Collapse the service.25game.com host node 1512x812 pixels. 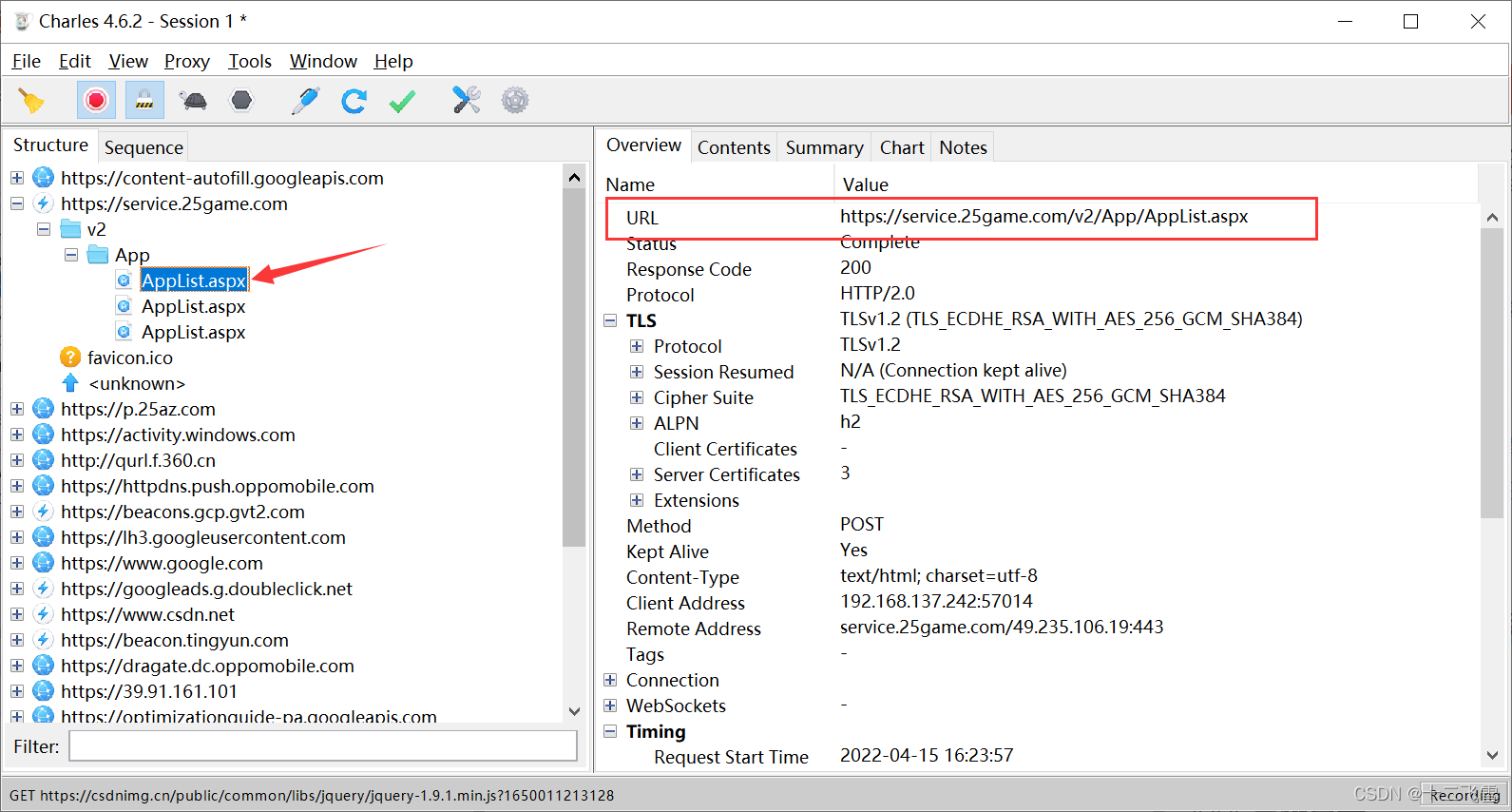(17, 203)
